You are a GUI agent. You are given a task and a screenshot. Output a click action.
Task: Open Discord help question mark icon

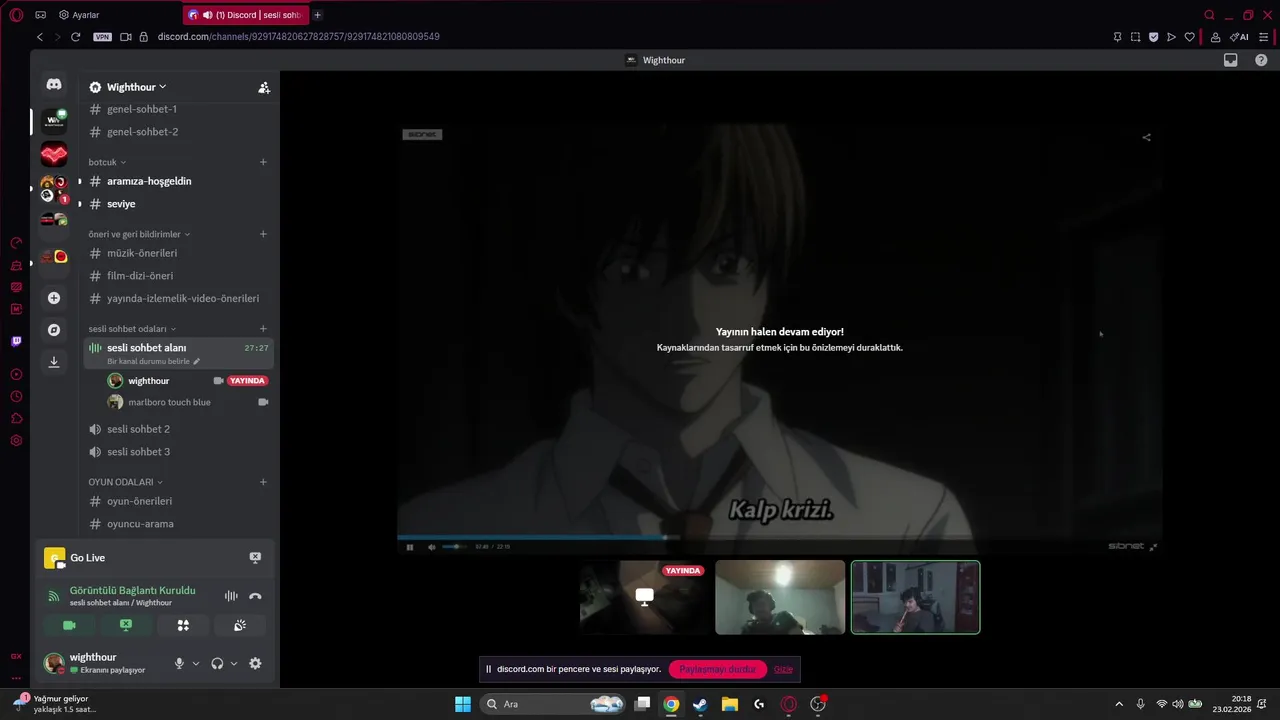[x=1261, y=60]
